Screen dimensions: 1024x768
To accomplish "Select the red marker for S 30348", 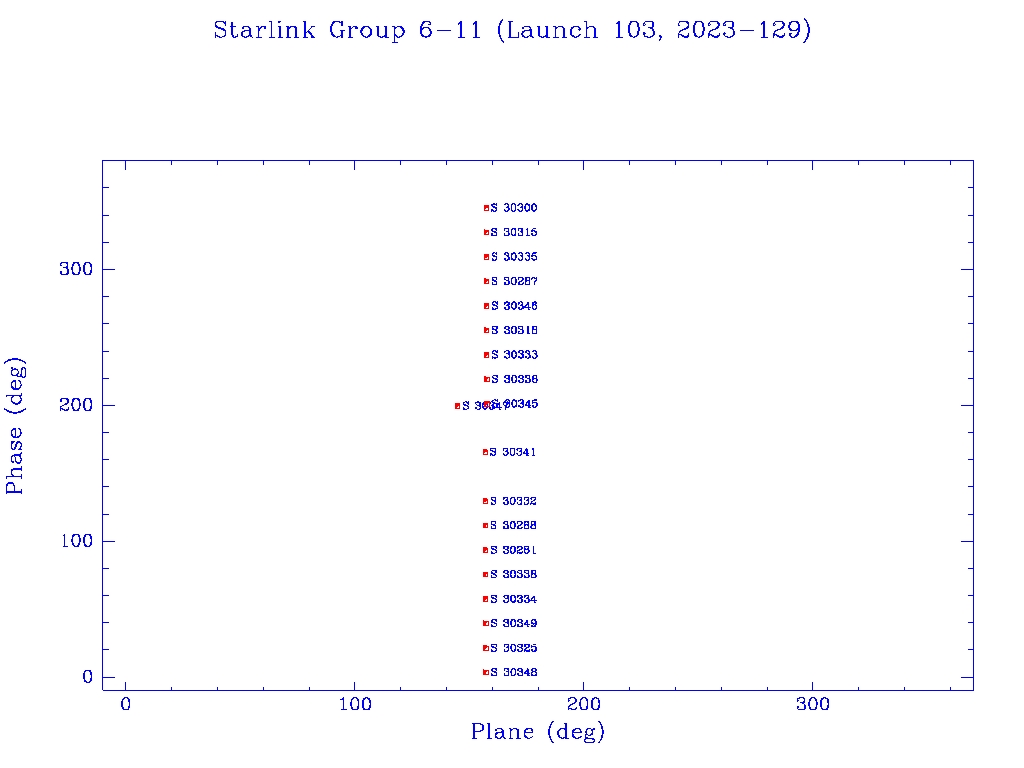I will pyautogui.click(x=485, y=672).
